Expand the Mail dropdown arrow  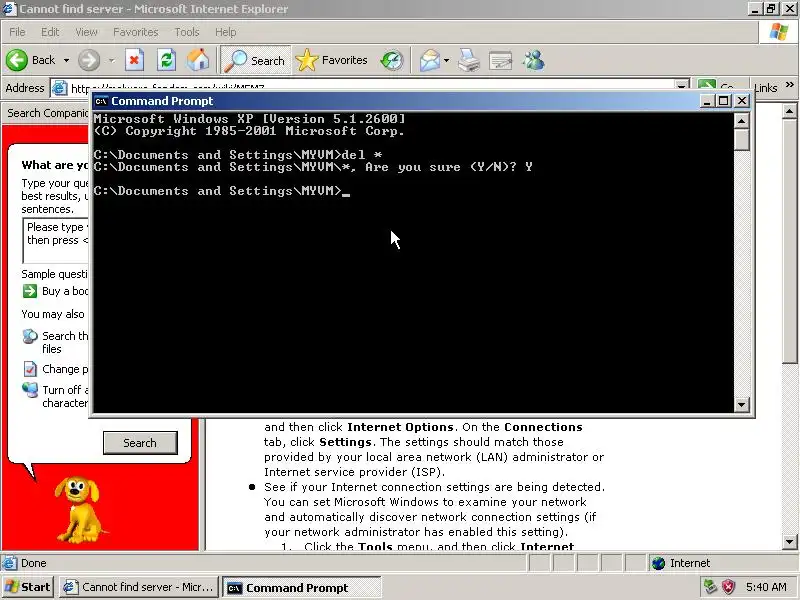tap(446, 60)
